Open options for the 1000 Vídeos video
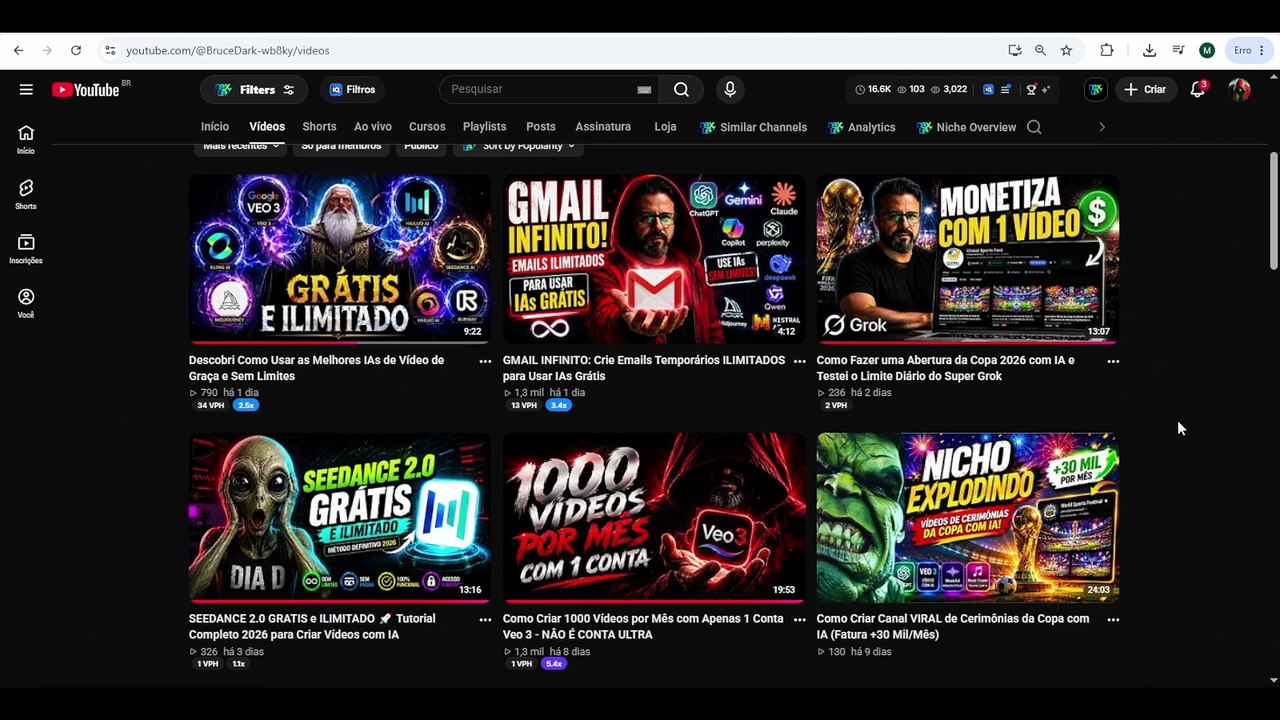Screen dimensions: 1280x720 (x=799, y=619)
